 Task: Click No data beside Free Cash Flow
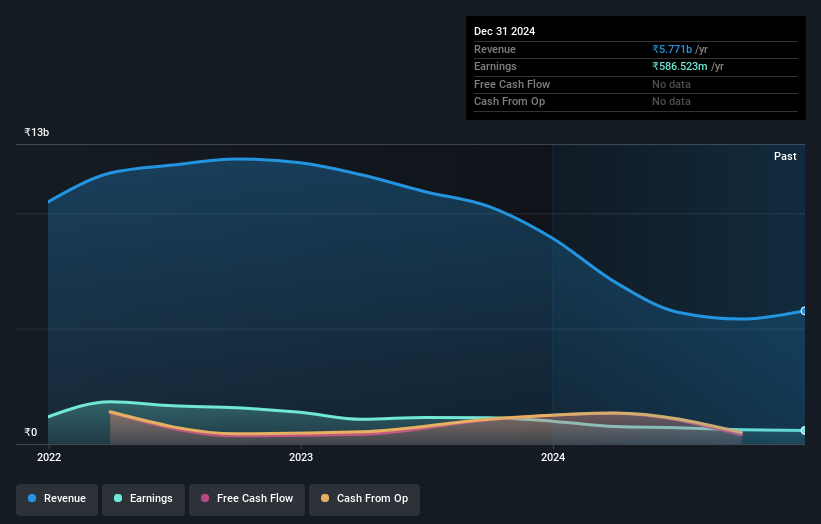coord(671,84)
